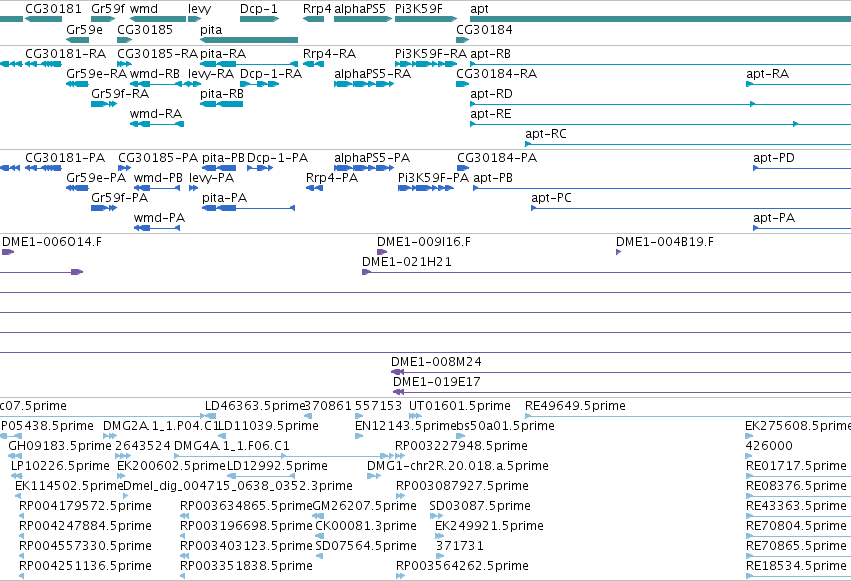851x581 pixels.
Task: Click the RP003564262.5prime EST label
Action: click(462, 566)
